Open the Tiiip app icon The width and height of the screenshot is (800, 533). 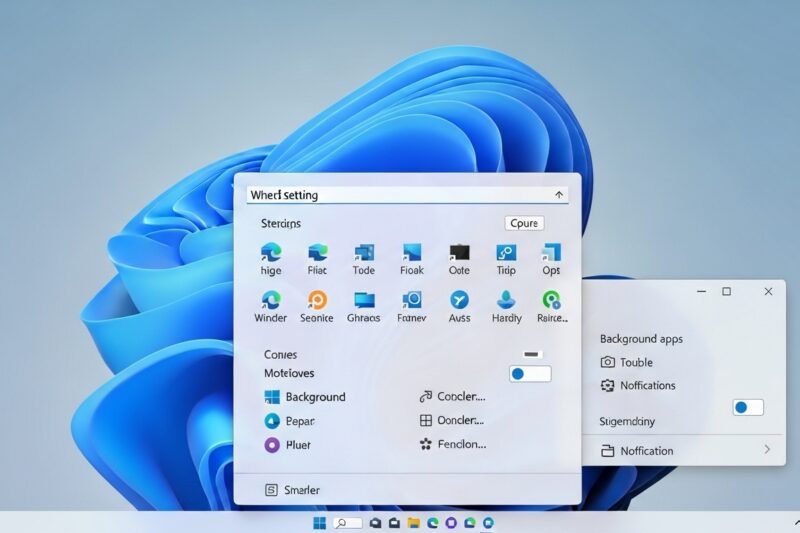506,252
